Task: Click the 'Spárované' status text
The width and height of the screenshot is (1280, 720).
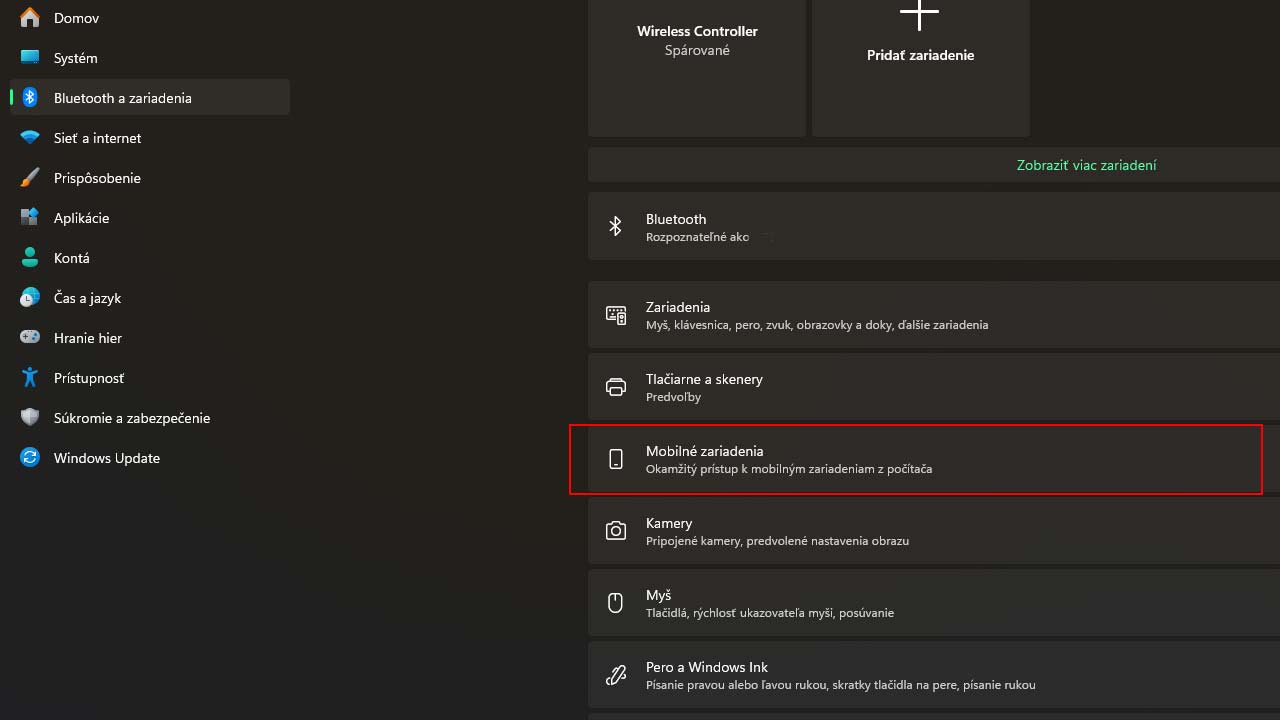Action: coord(697,50)
